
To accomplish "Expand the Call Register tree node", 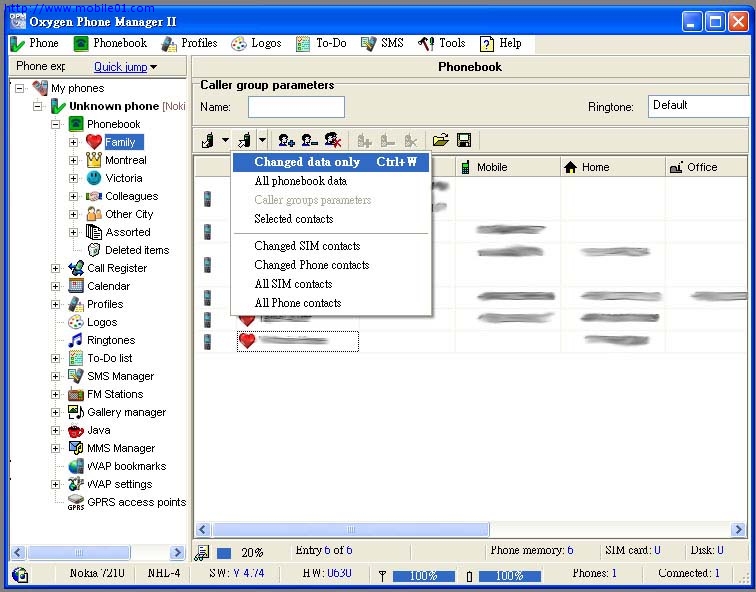I will point(55,268).
